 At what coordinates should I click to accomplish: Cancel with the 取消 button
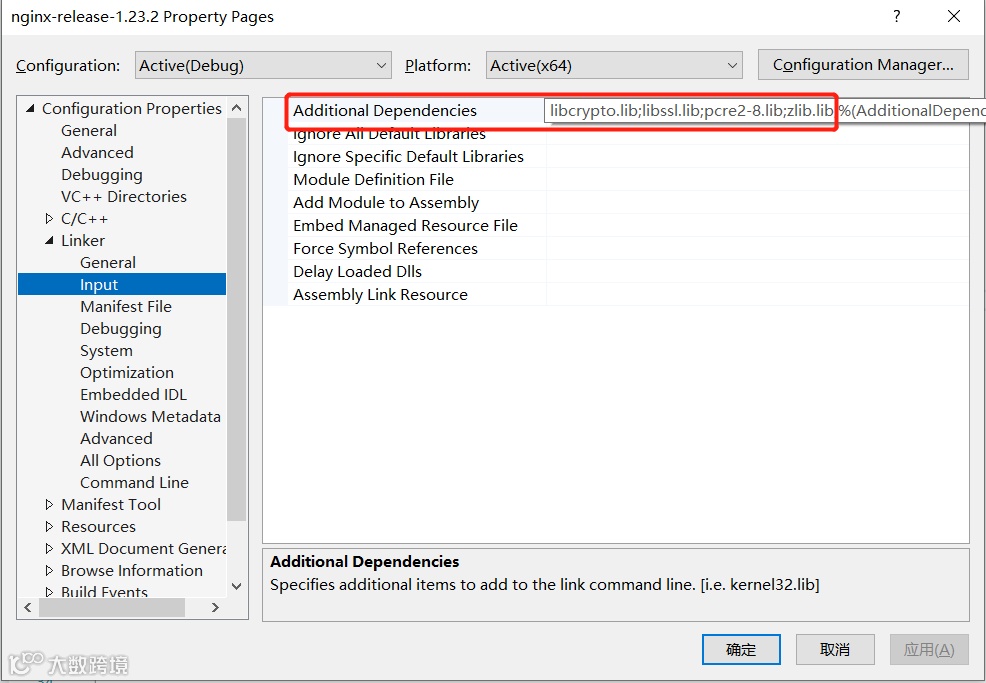click(835, 650)
